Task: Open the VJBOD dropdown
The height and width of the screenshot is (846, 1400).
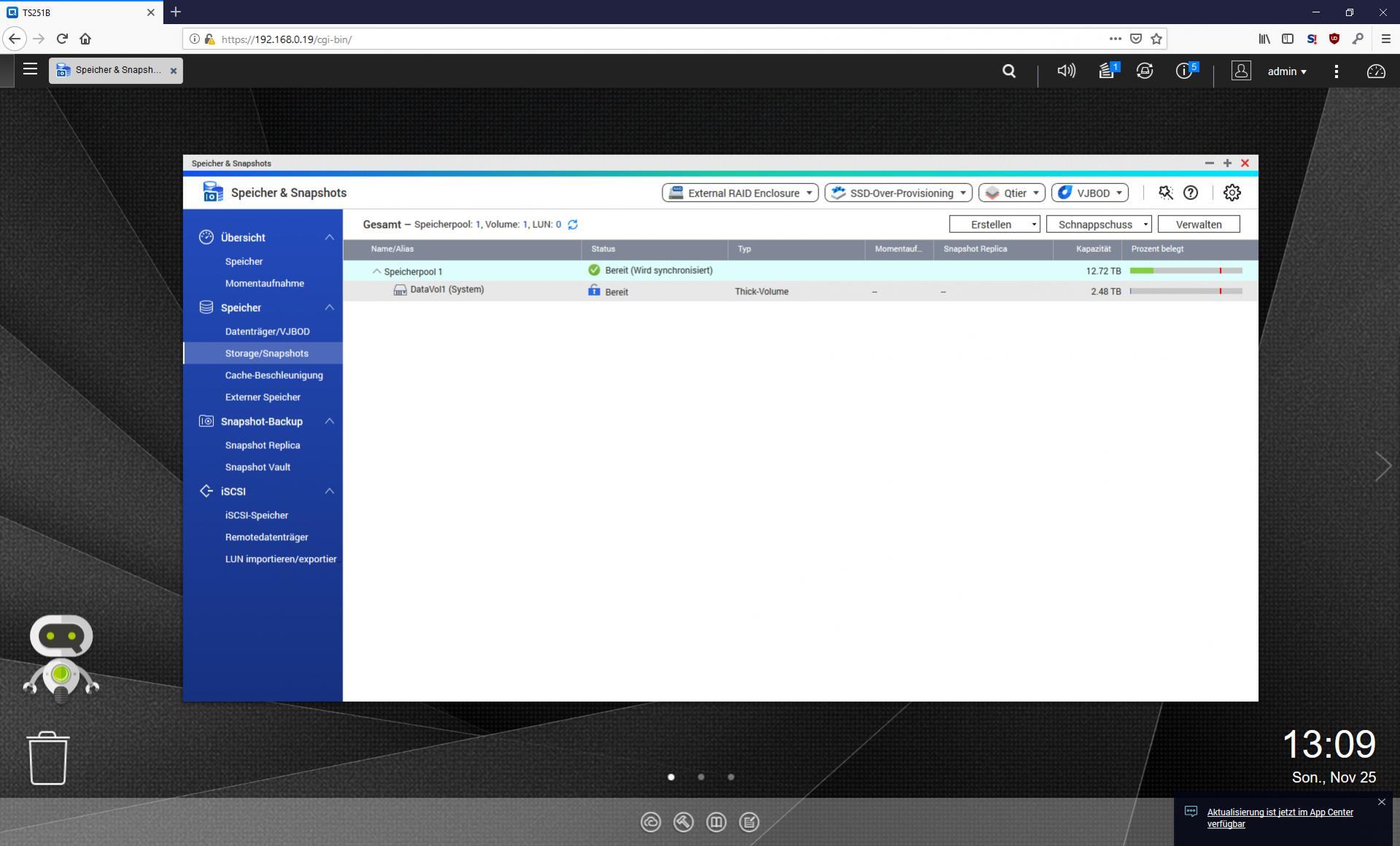Action: 1090,193
